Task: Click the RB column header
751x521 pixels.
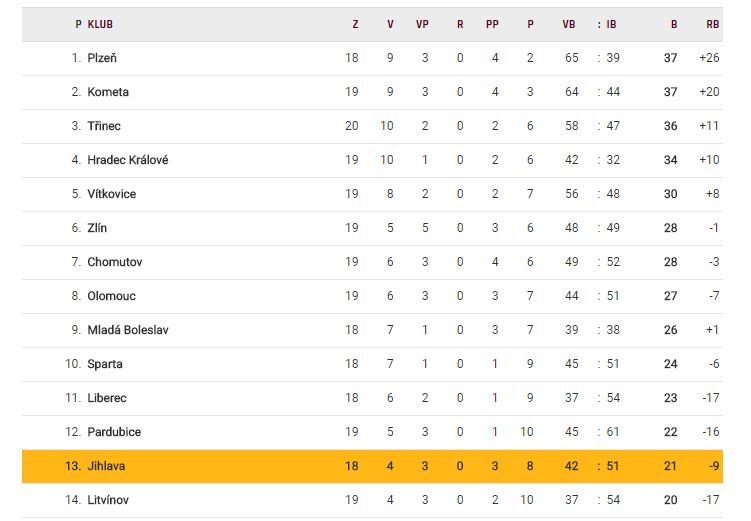Action: pos(712,24)
